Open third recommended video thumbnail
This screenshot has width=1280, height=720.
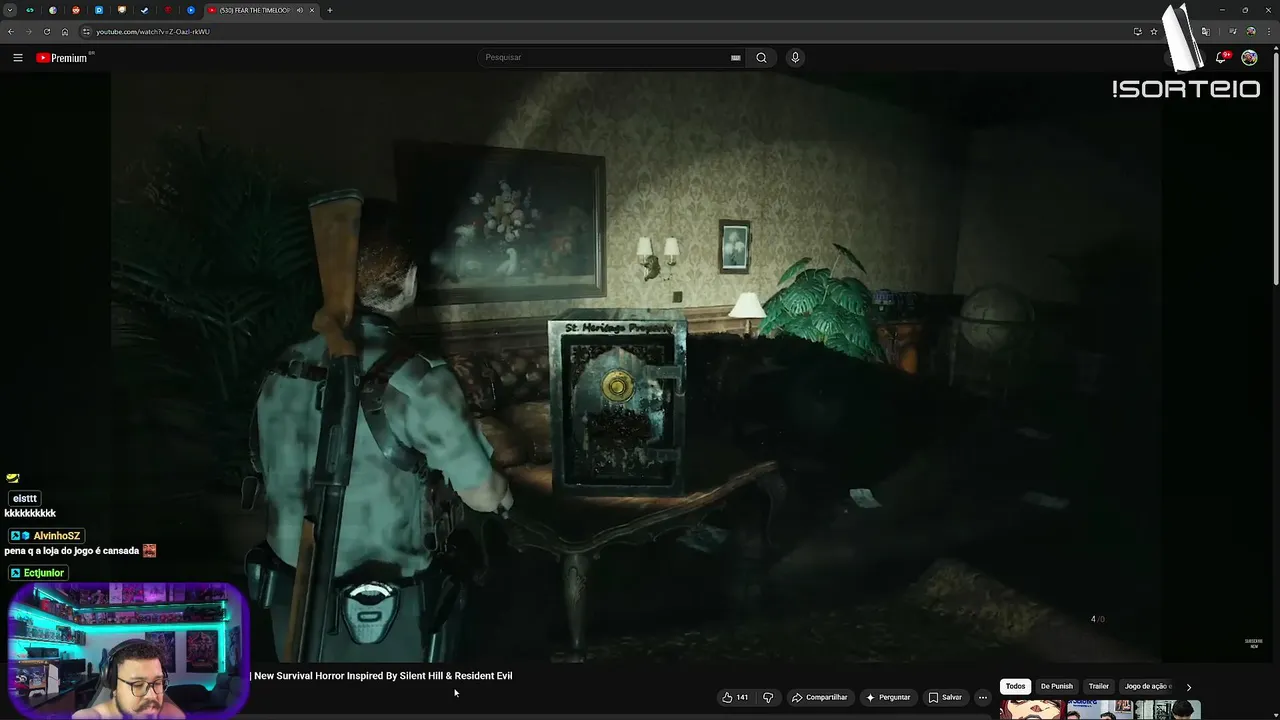(x=1166, y=709)
